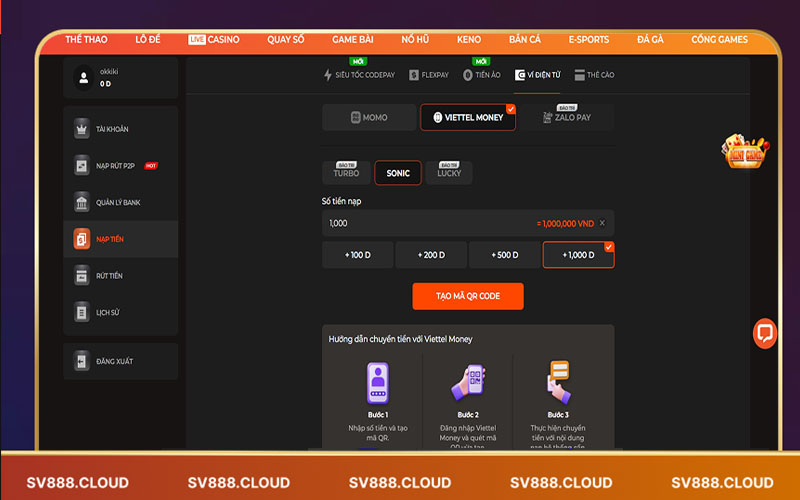Open the LÔ ĐỀ menu
This screenshot has width=800, height=500.
[x=147, y=39]
